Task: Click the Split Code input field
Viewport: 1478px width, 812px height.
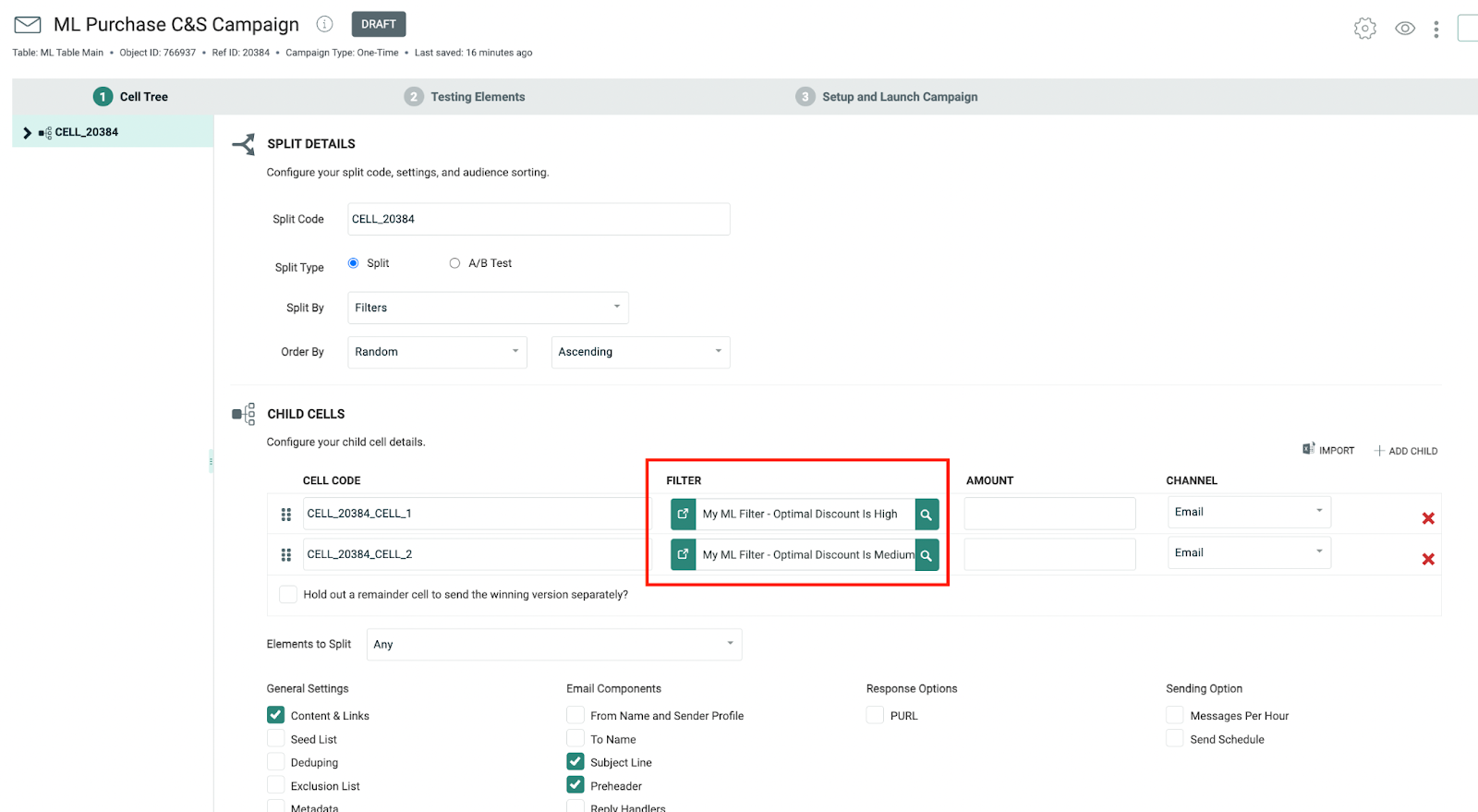Action: tap(539, 219)
